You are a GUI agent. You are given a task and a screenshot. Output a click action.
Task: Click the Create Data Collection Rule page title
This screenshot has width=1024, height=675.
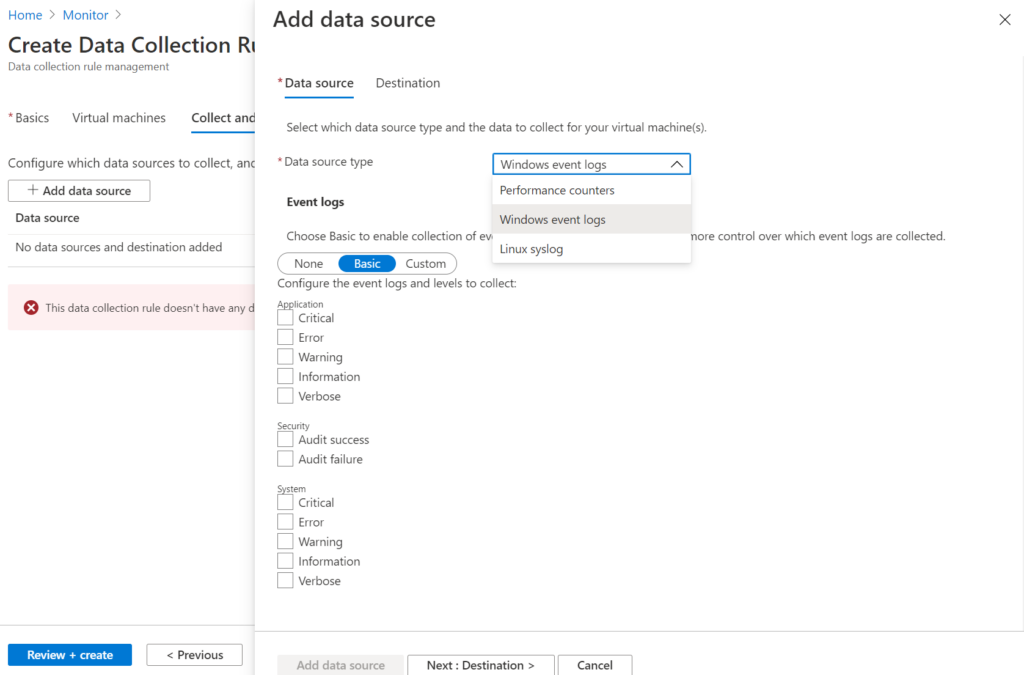point(131,44)
